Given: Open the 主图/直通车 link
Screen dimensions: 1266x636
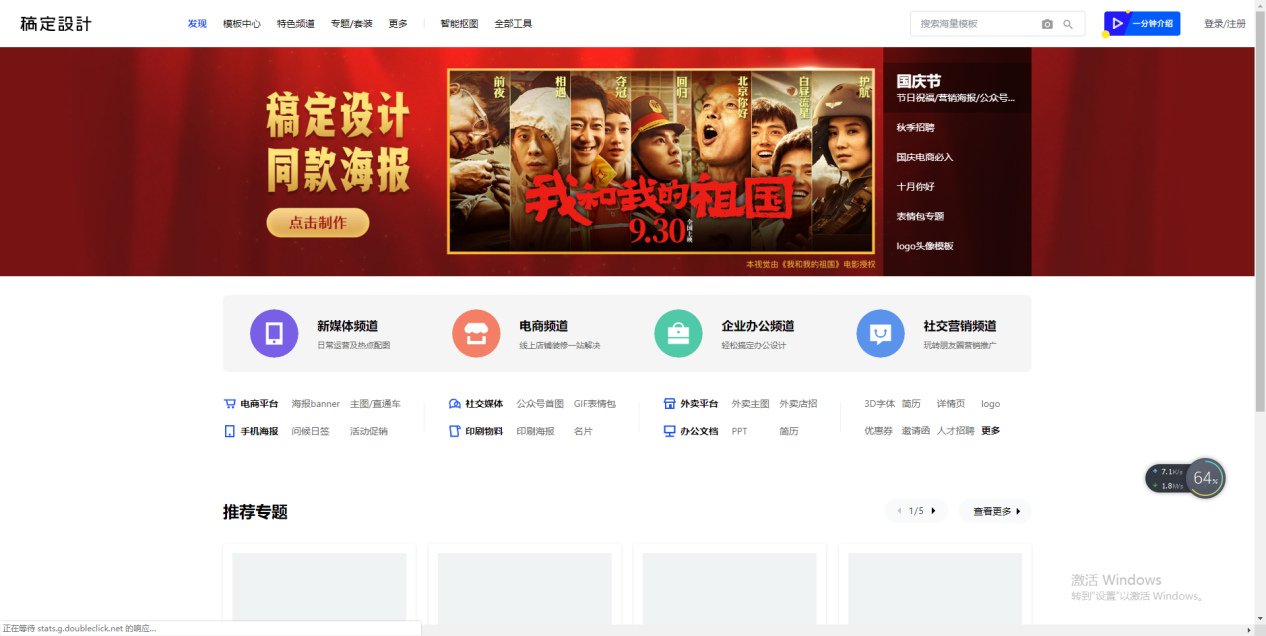Looking at the screenshot, I should click(375, 404).
